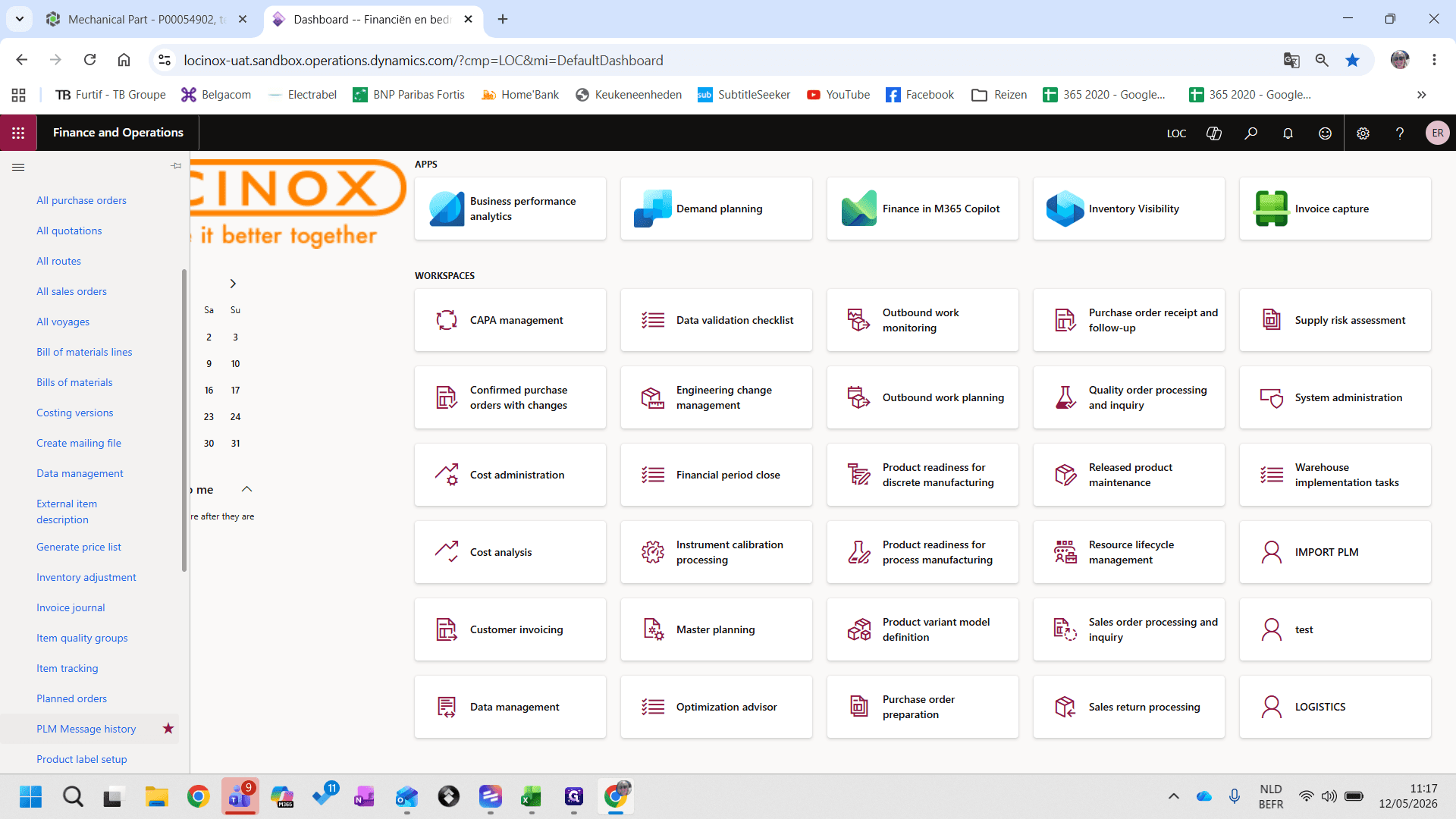1456x819 pixels.
Task: Show more bookmarks chevron
Action: coord(1421,95)
